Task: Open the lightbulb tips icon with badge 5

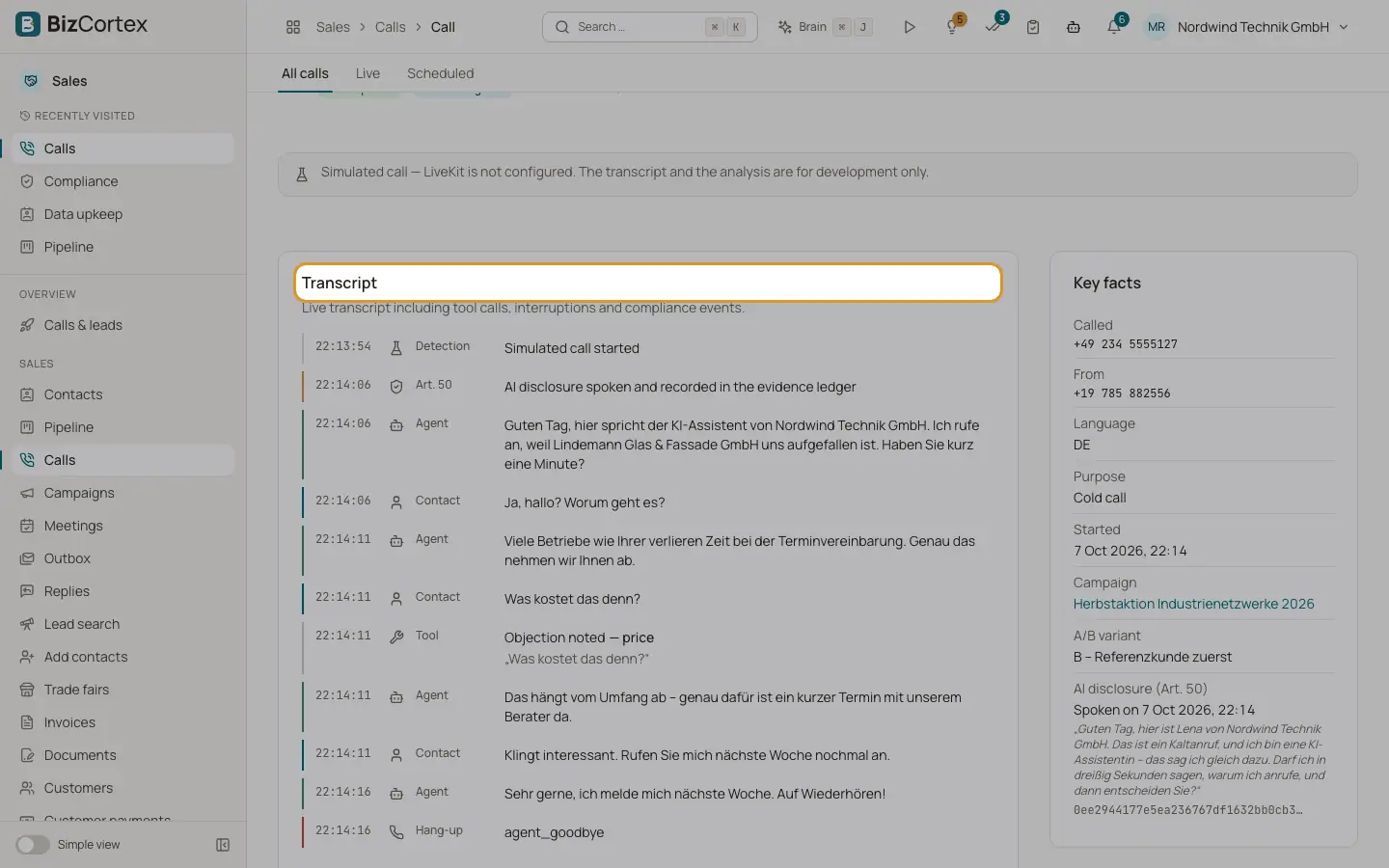Action: coord(953,26)
